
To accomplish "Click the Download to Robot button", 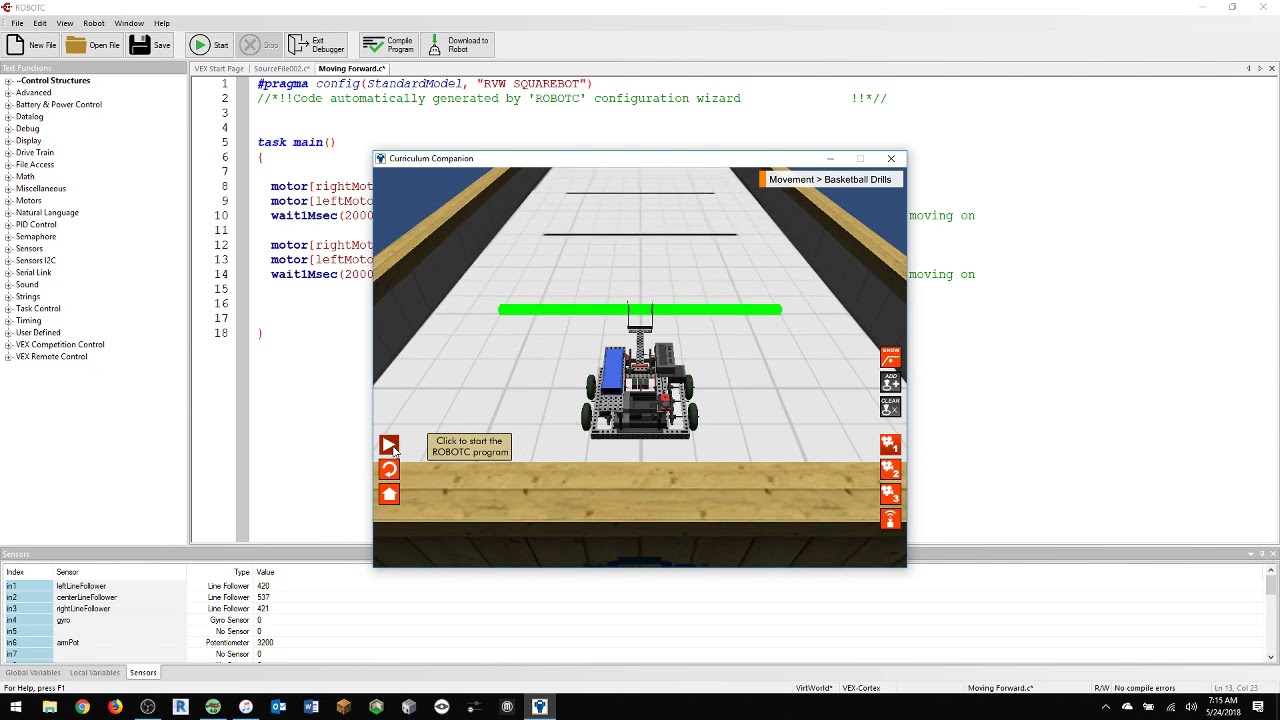I will (458, 45).
